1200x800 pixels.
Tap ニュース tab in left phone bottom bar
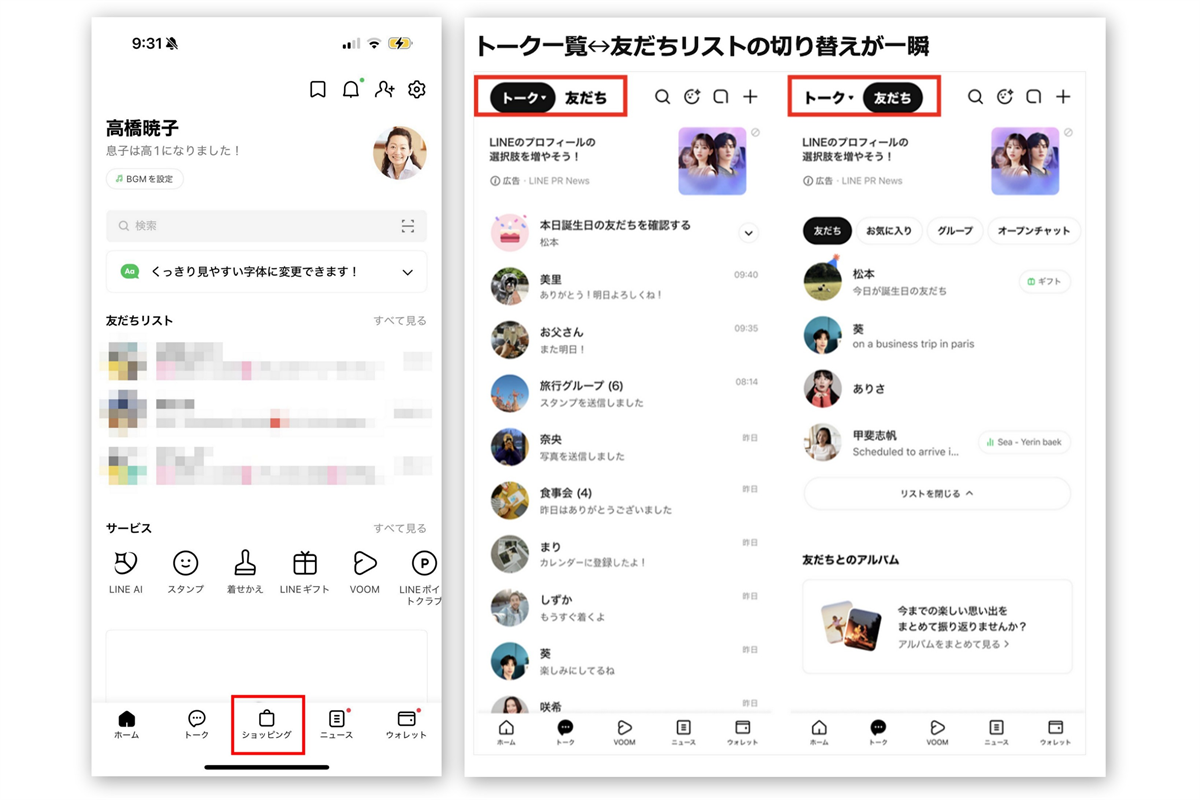(x=337, y=726)
